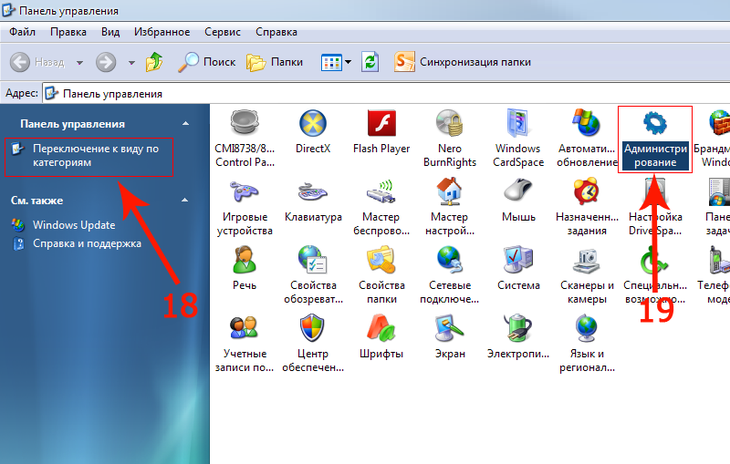Open the Экран display icon
Viewport: 730px width, 464px height.
[449, 328]
